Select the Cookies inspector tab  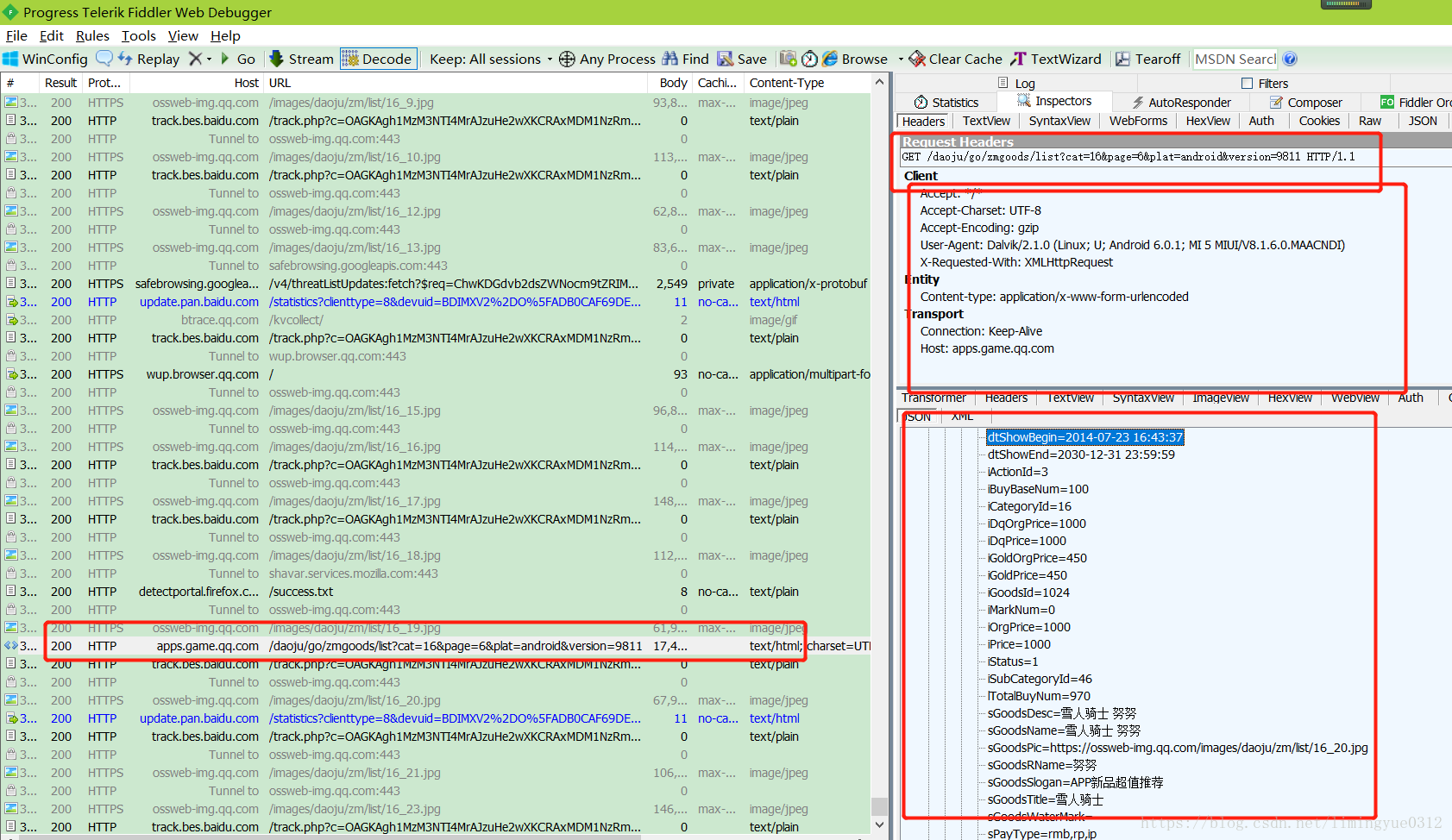coord(1319,121)
